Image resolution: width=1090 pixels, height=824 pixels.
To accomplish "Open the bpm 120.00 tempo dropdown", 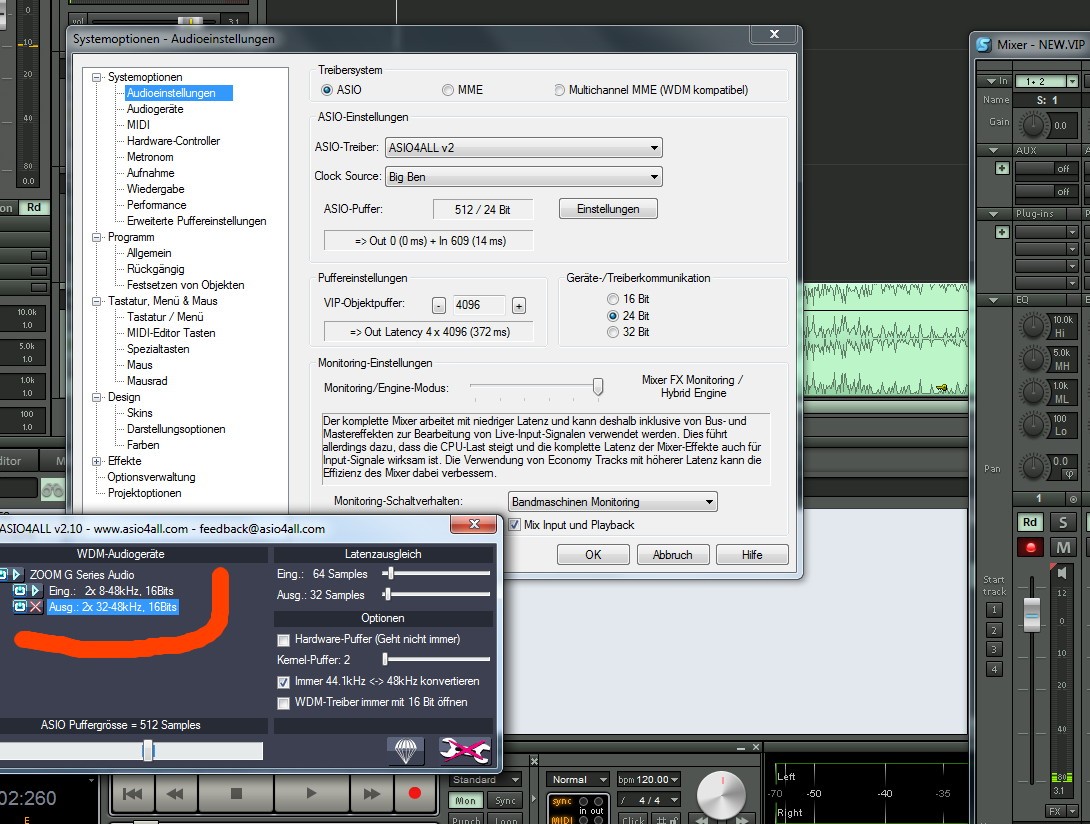I will (648, 779).
